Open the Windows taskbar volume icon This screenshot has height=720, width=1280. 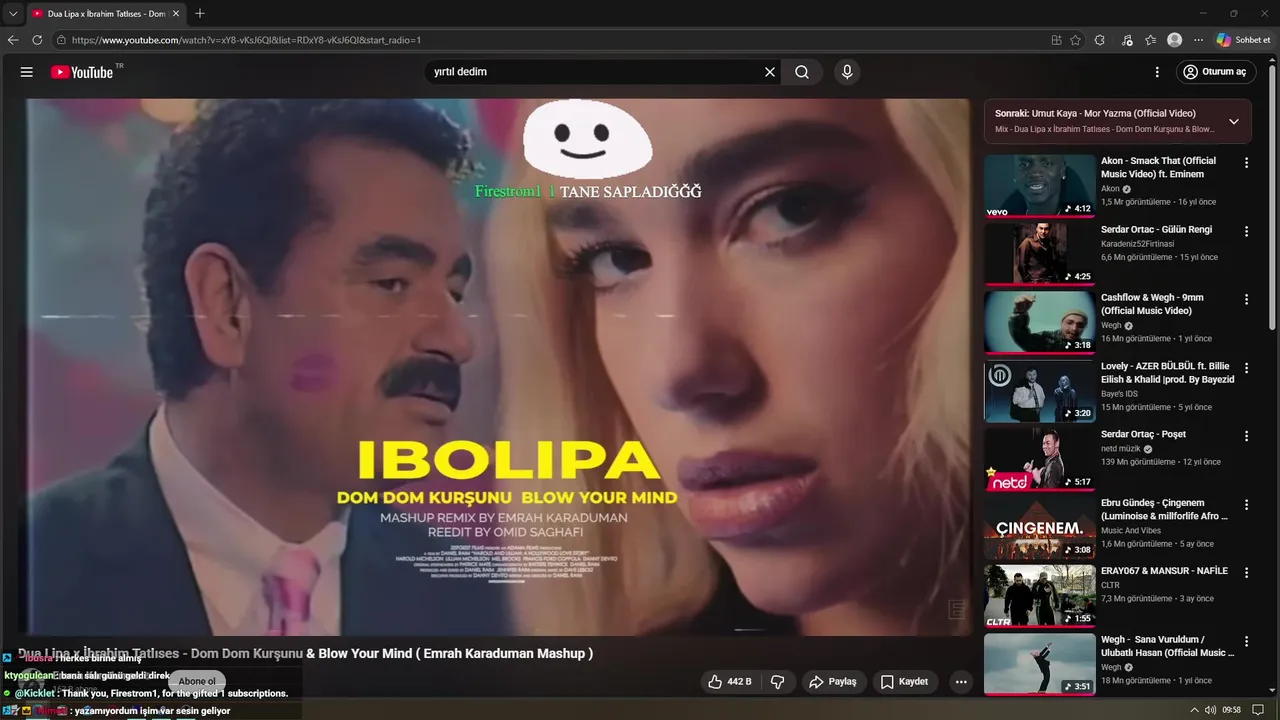(1211, 710)
